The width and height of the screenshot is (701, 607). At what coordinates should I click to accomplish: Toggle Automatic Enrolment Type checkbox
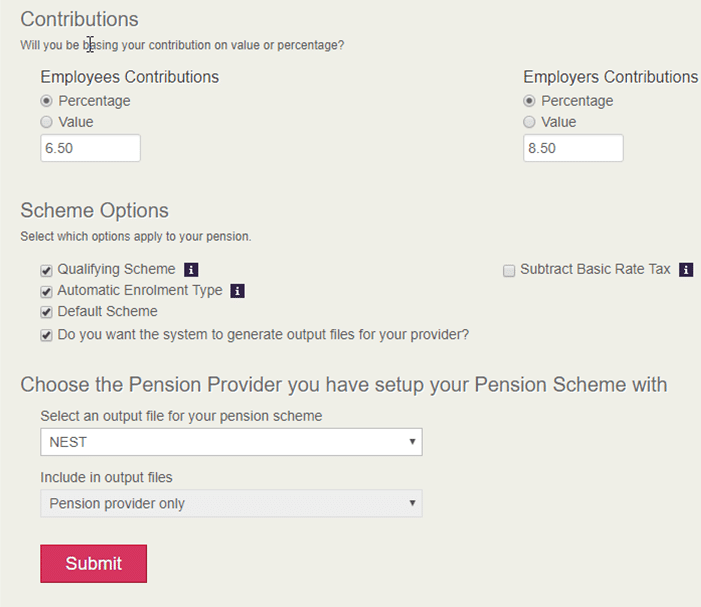coord(46,292)
